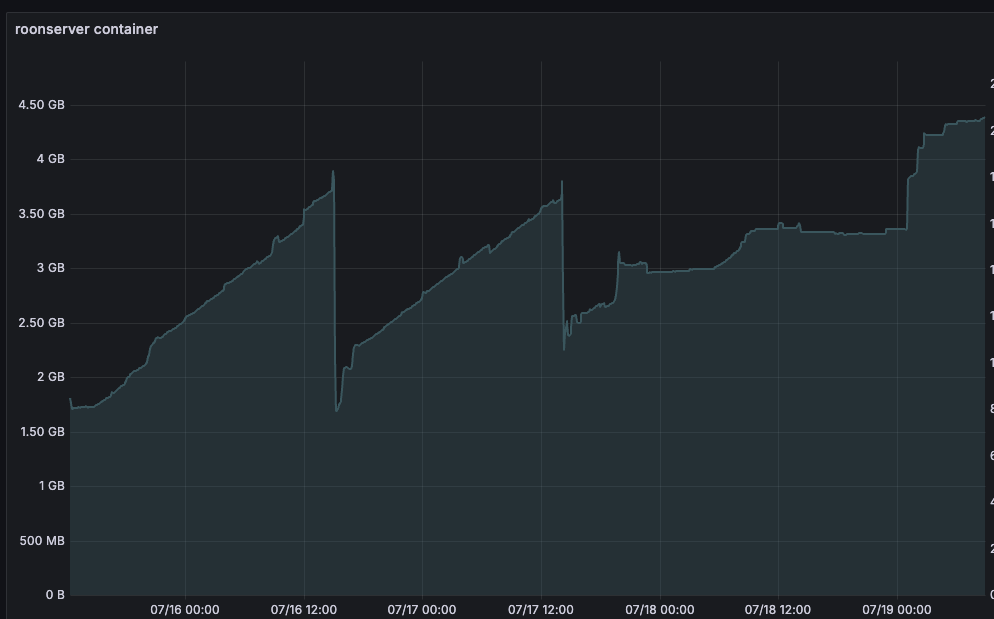Click the 07/18 12:00 time axis label

pos(778,609)
